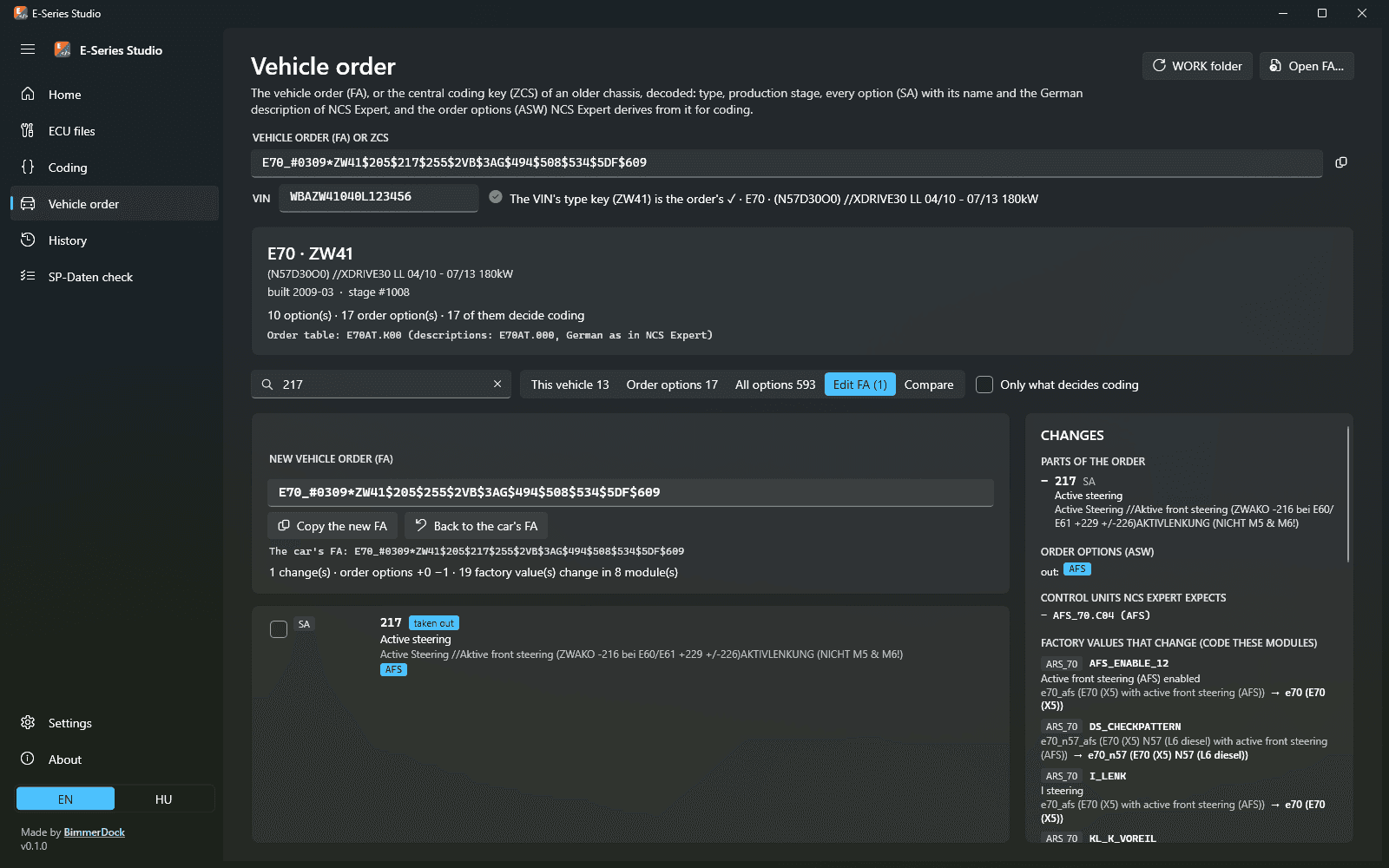Switch language to EN
The image size is (1389, 868).
tap(65, 799)
